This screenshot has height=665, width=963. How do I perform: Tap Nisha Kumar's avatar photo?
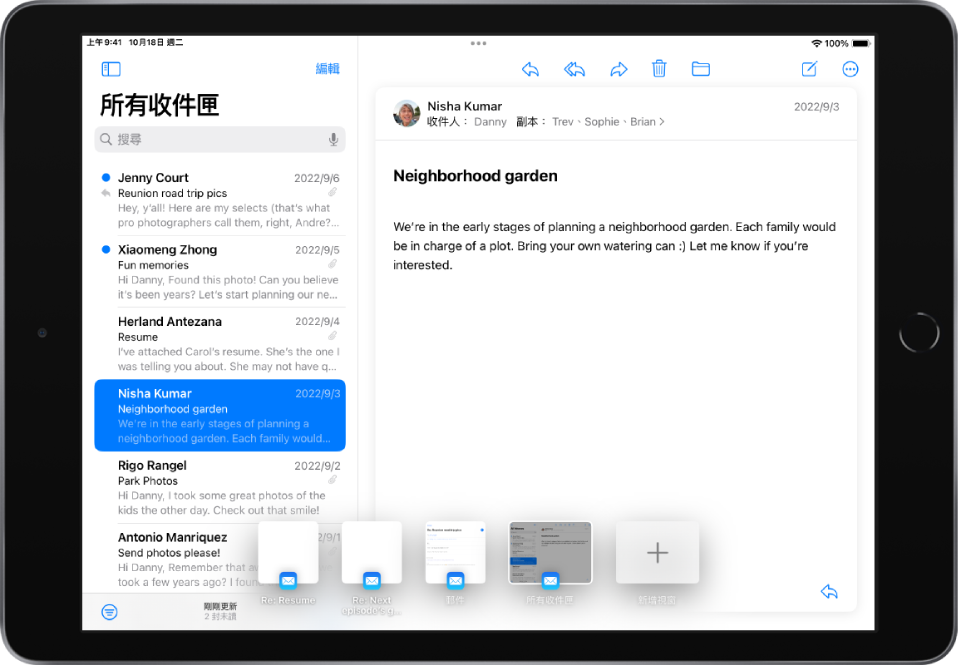(407, 113)
